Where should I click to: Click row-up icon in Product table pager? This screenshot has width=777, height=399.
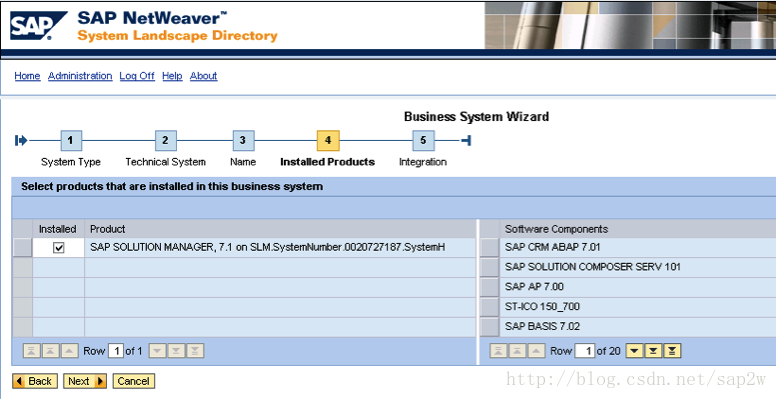69,351
